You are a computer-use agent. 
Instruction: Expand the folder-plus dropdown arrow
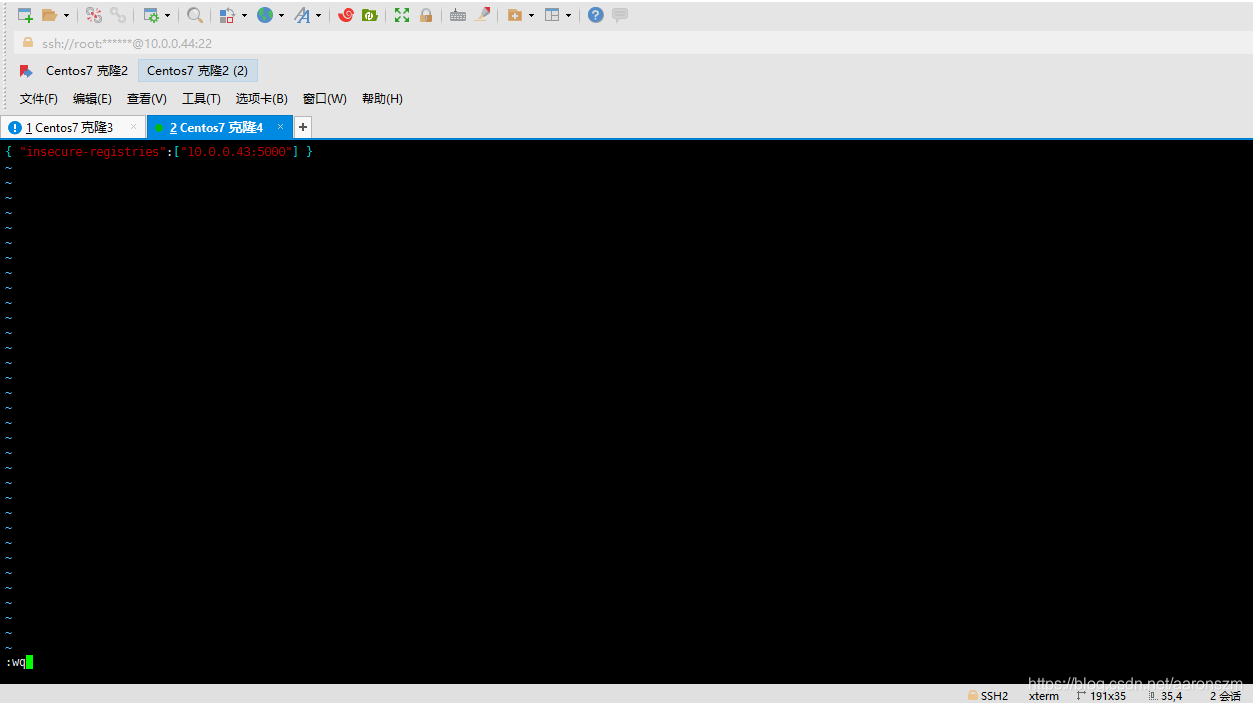point(531,15)
